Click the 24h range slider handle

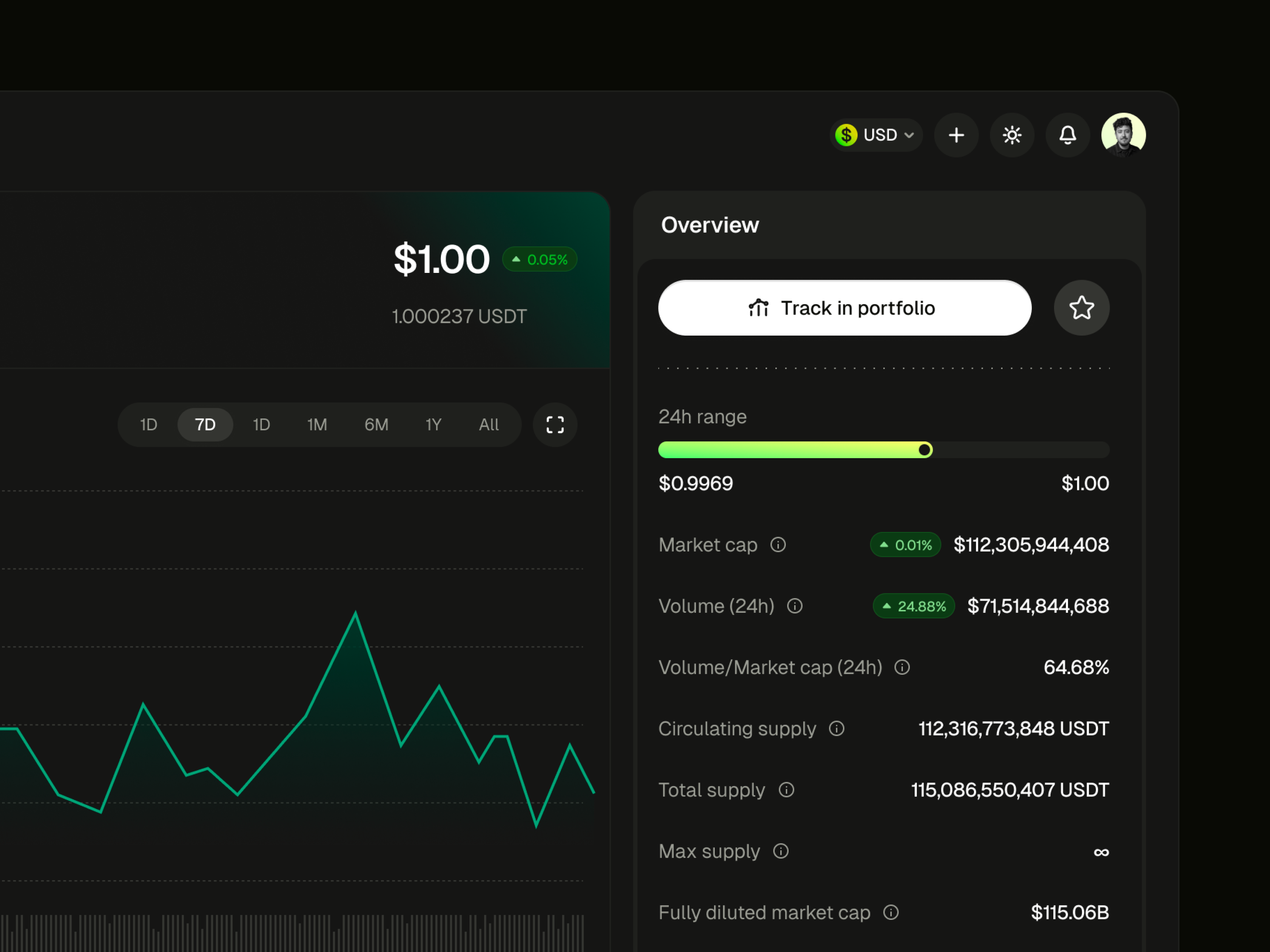[x=924, y=450]
